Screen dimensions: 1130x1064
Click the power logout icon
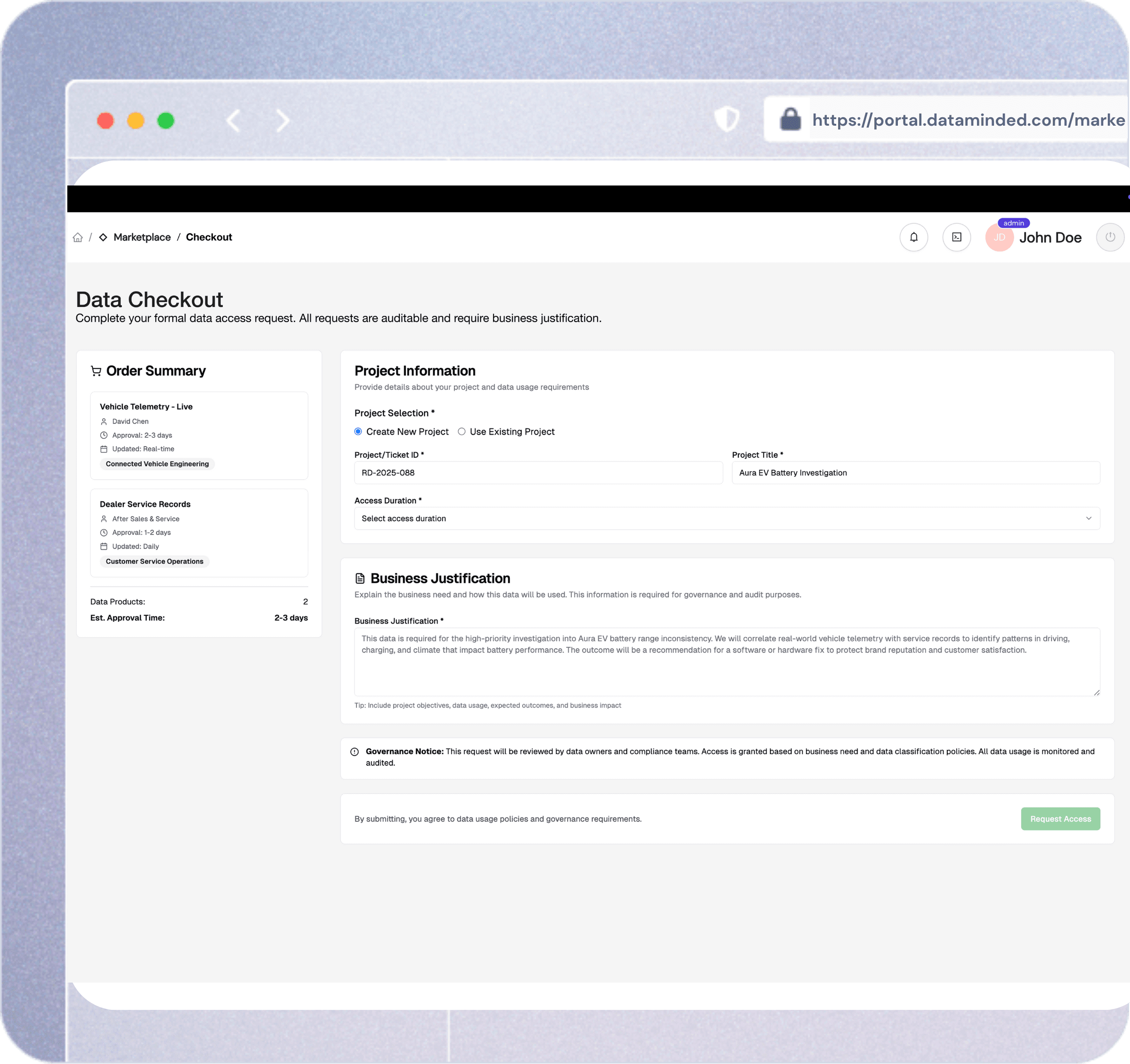[1110, 238]
